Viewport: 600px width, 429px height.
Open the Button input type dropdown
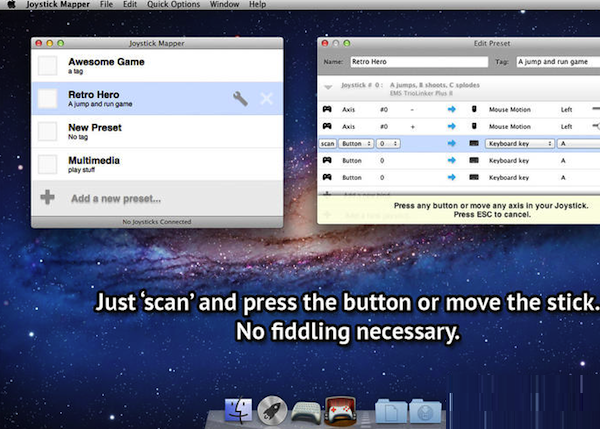click(356, 144)
